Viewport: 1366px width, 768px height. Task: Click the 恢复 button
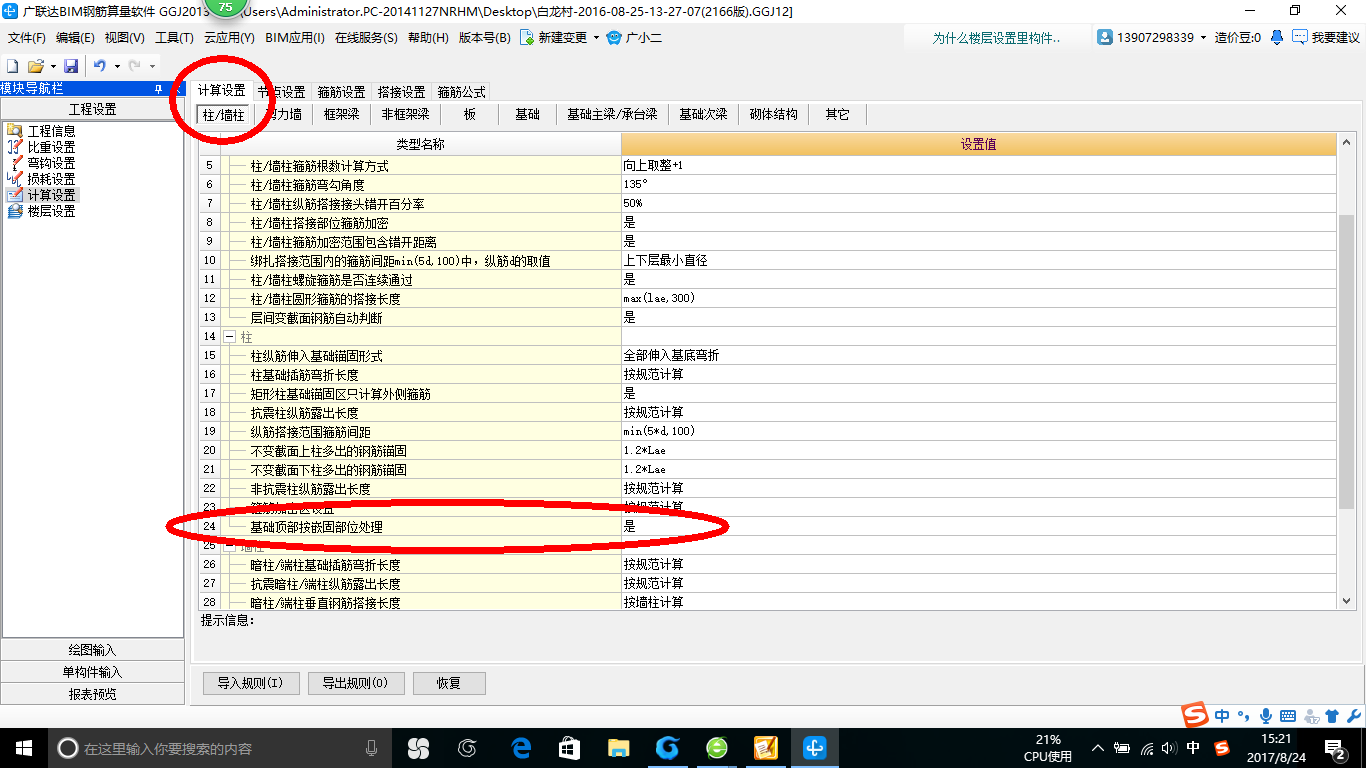coord(449,684)
